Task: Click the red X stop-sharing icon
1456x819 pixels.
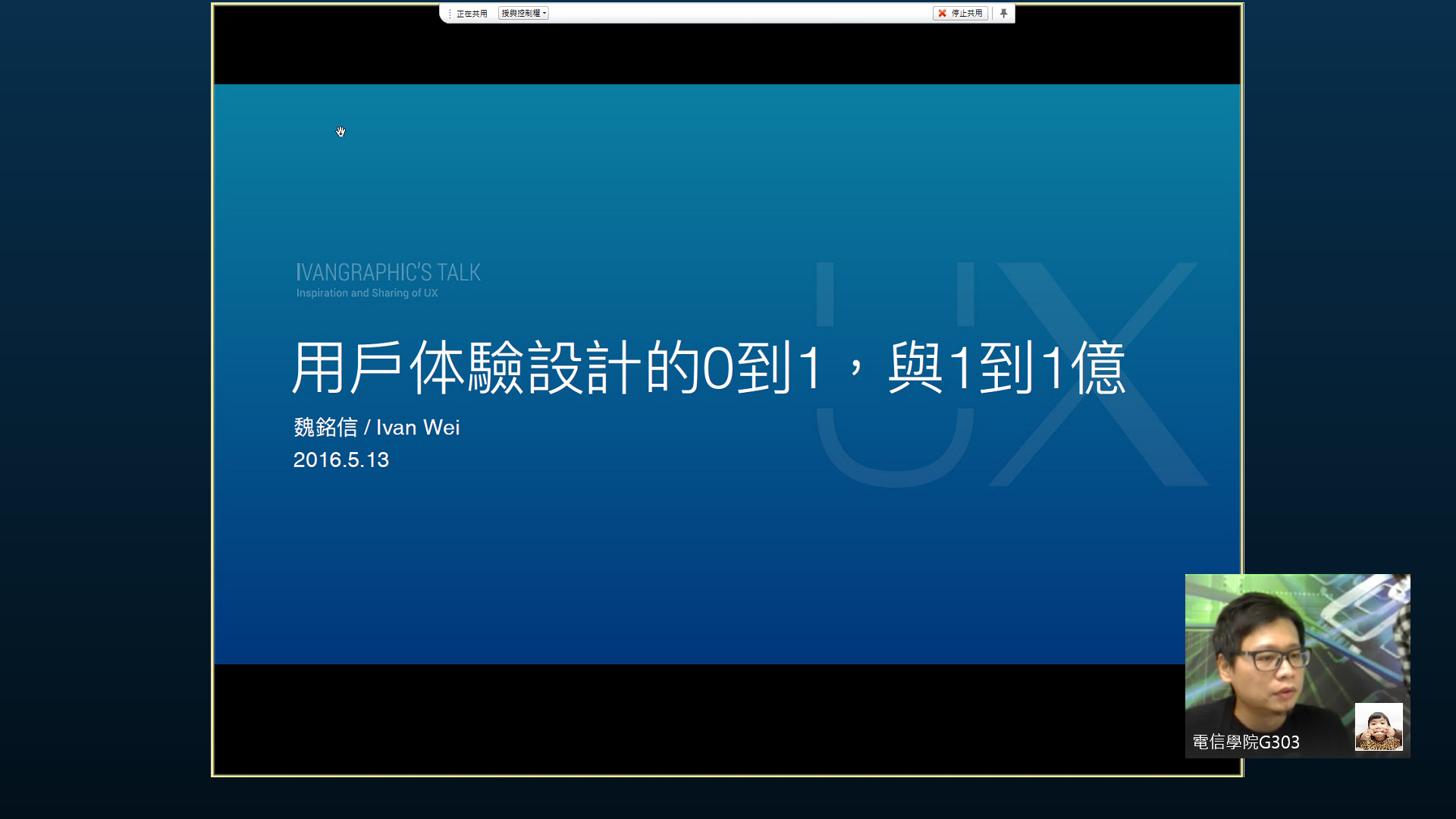Action: [x=942, y=13]
